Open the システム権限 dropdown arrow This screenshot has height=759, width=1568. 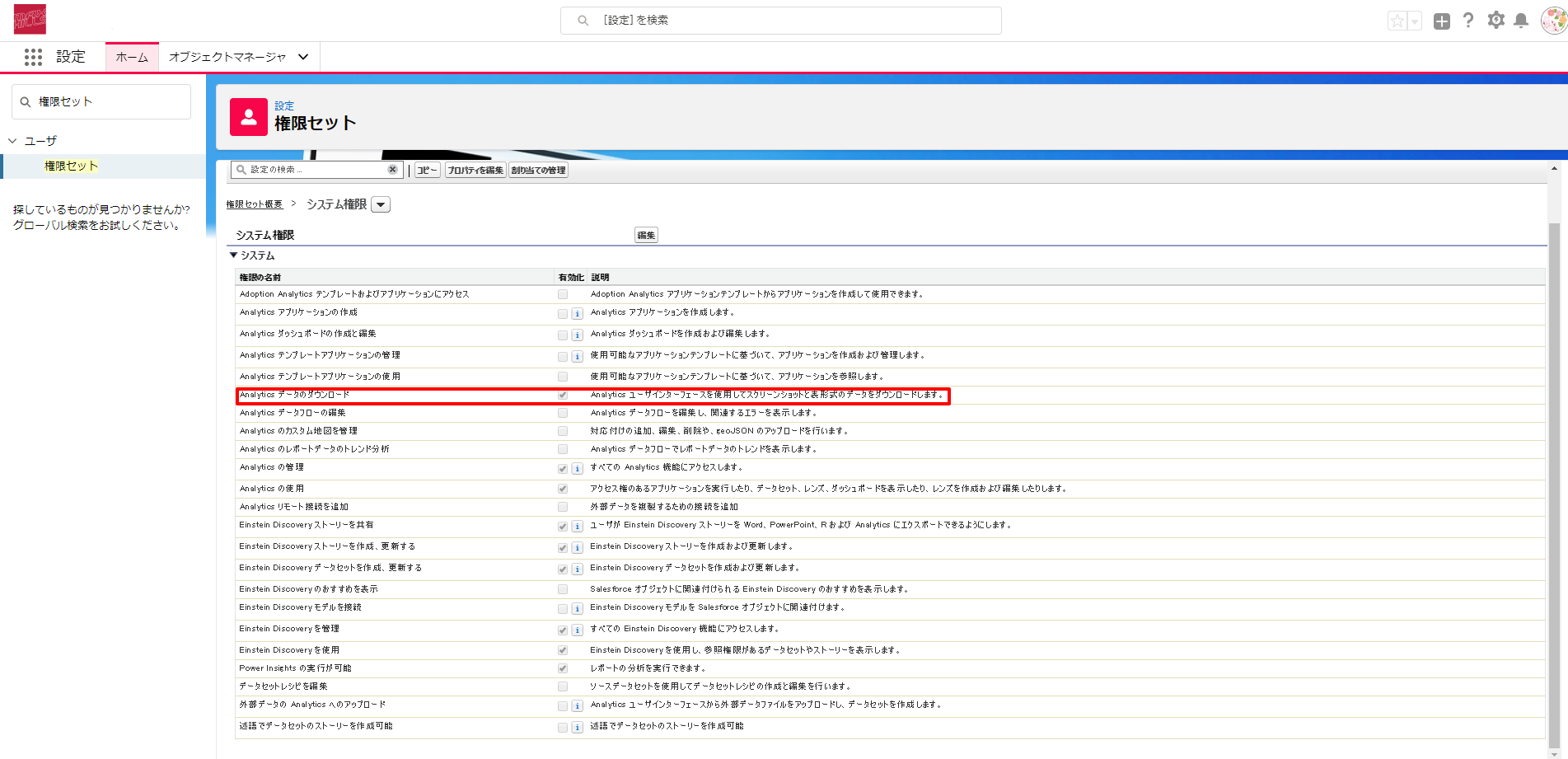coord(381,204)
